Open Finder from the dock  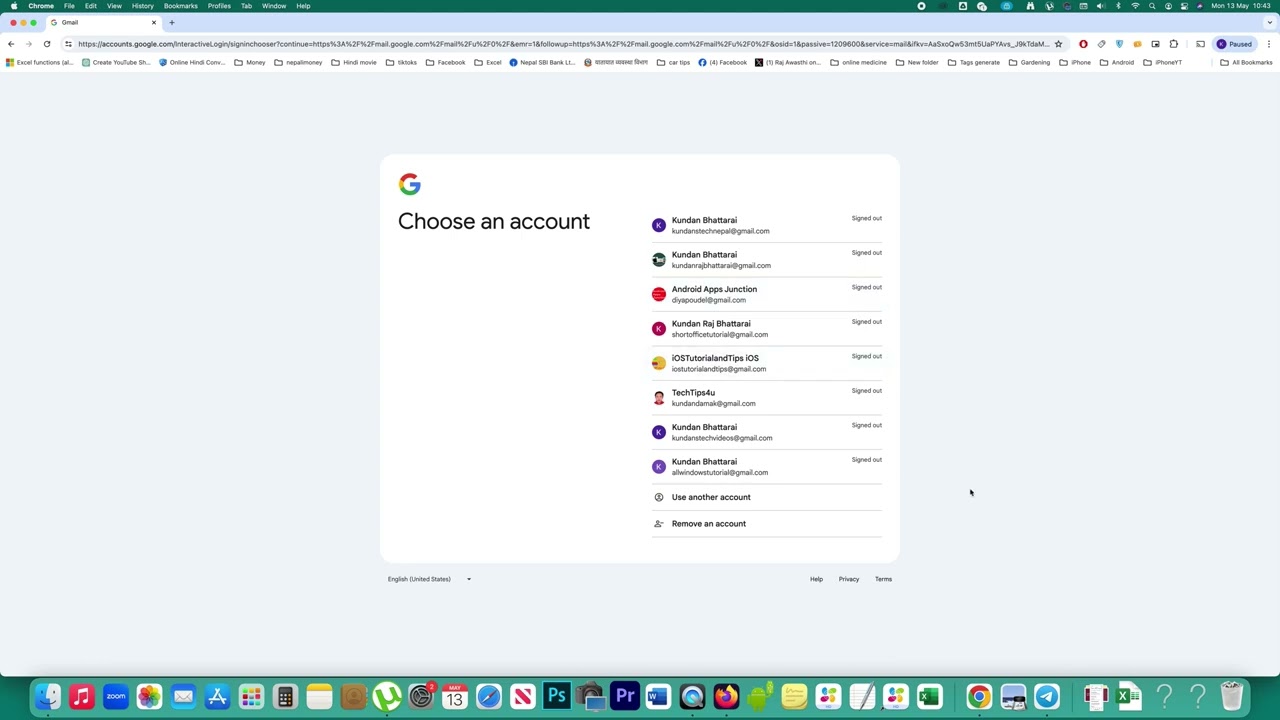click(x=47, y=696)
